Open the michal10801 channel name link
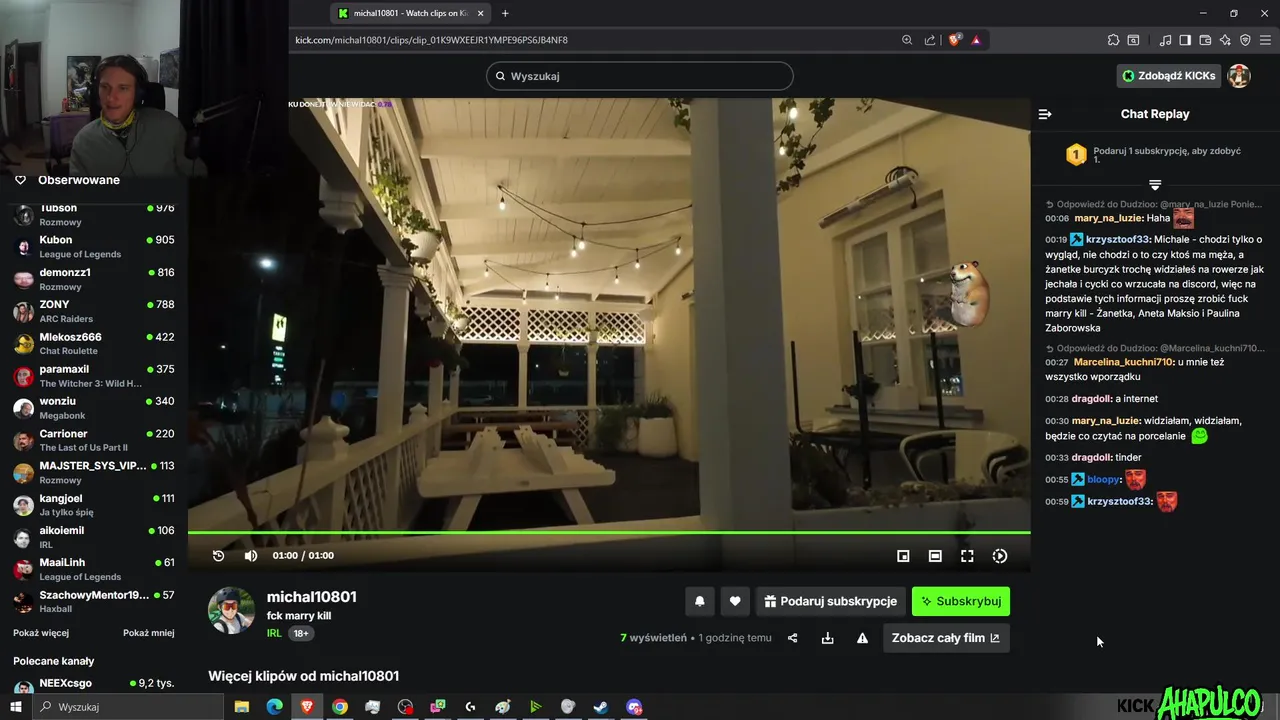The height and width of the screenshot is (720, 1280). [311, 597]
